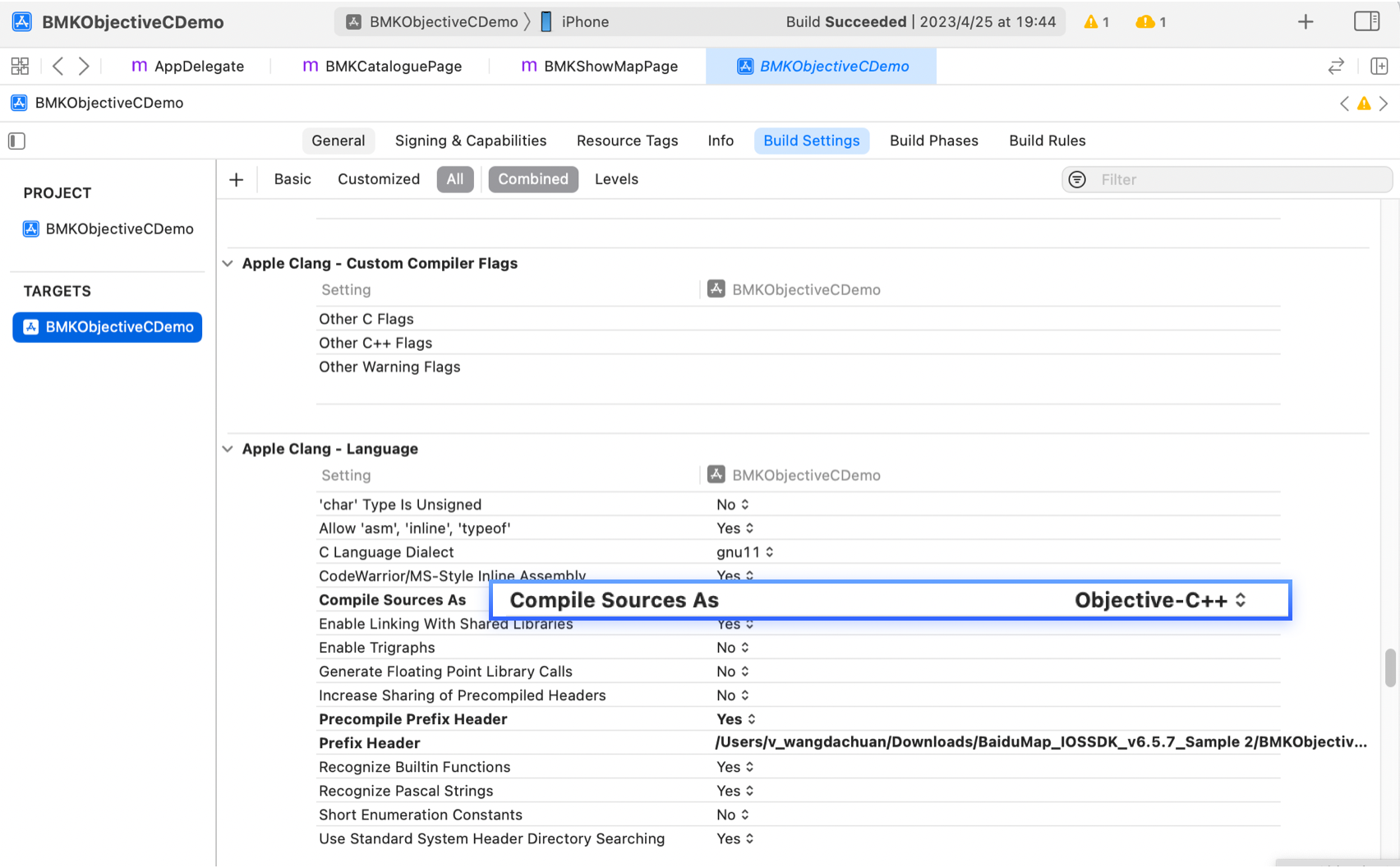This screenshot has width=1400, height=868.
Task: Switch to Levels view
Action: (x=616, y=179)
